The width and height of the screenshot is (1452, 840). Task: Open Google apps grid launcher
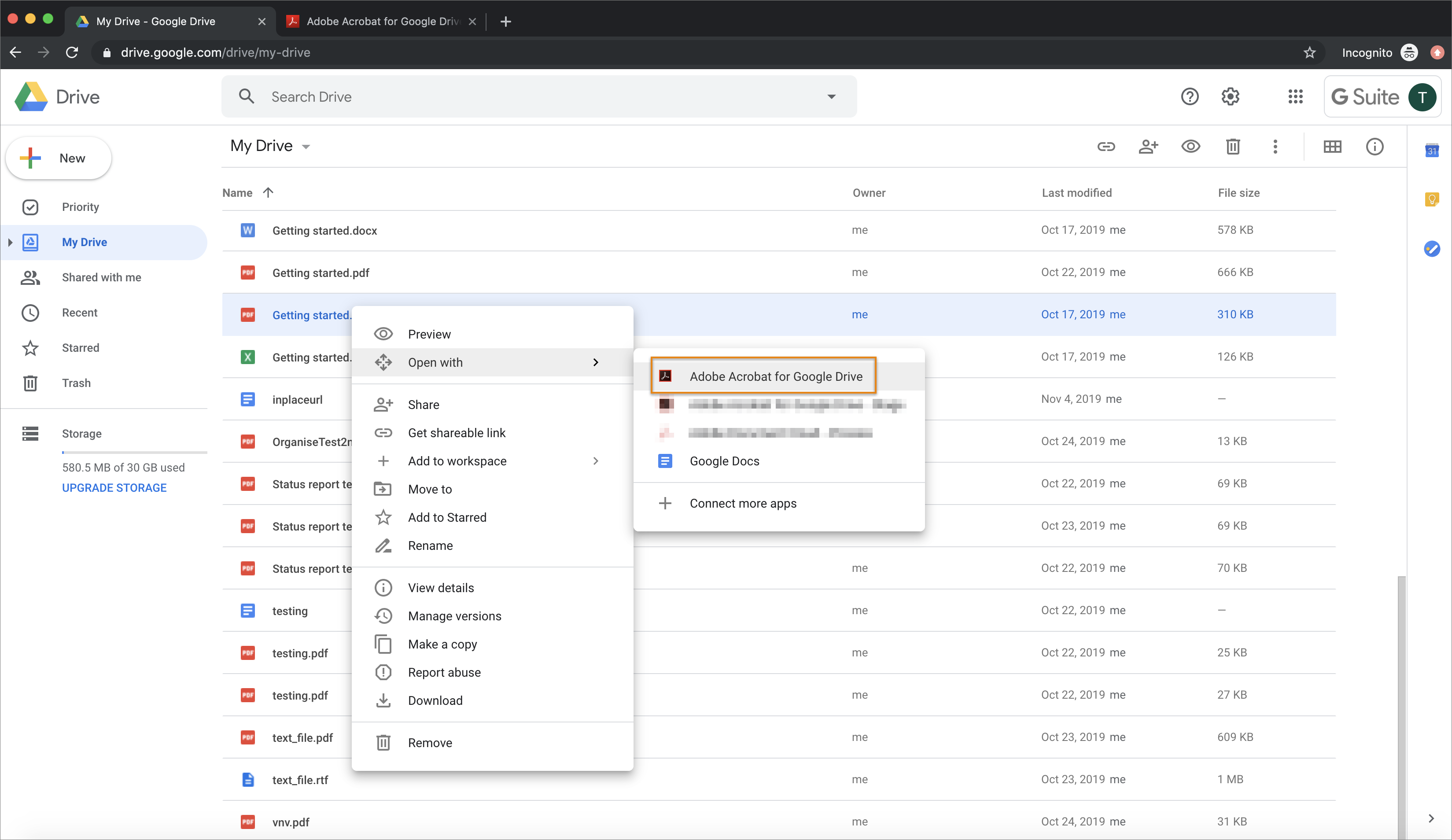[1295, 96]
